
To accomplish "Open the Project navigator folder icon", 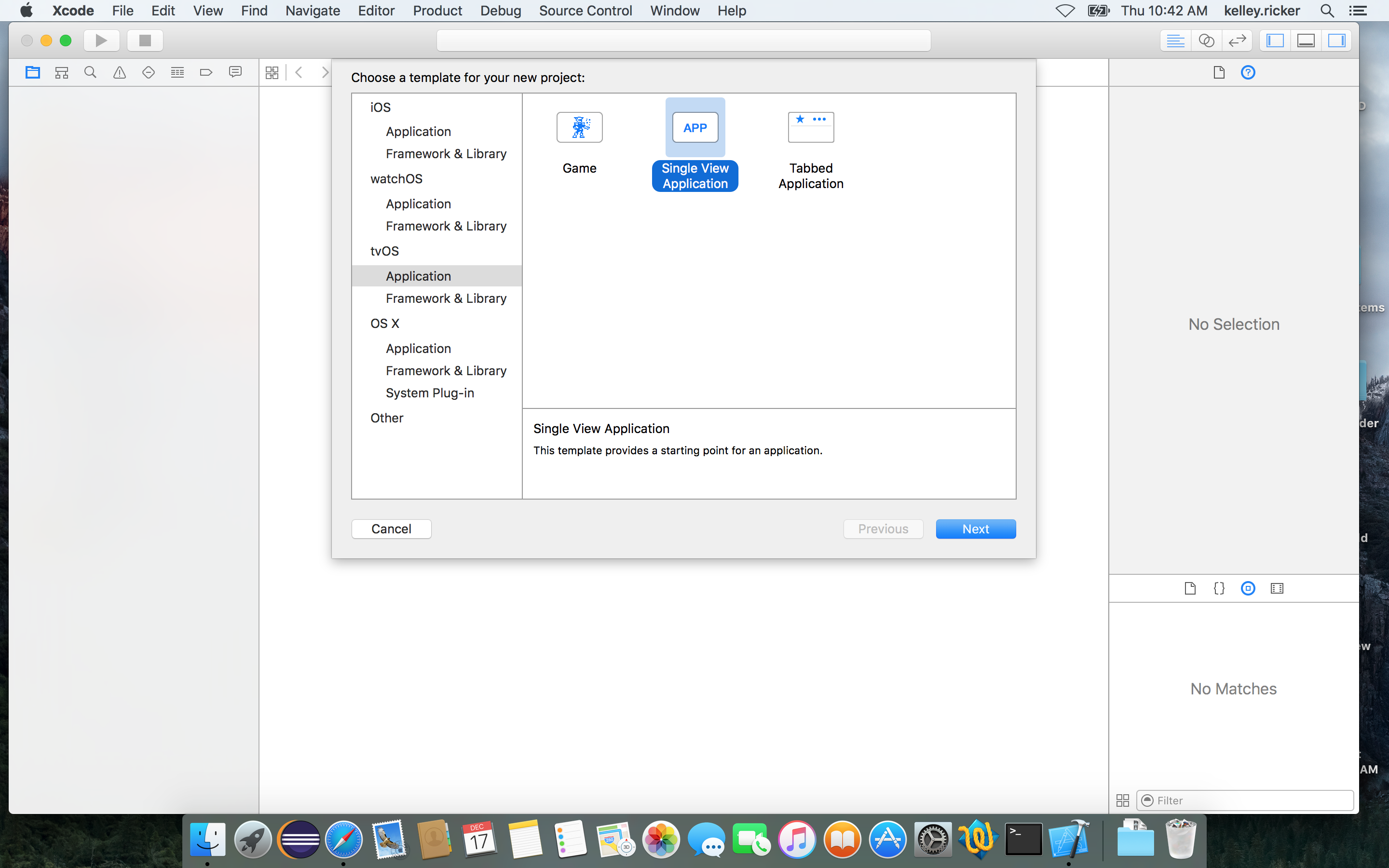I will tap(33, 72).
